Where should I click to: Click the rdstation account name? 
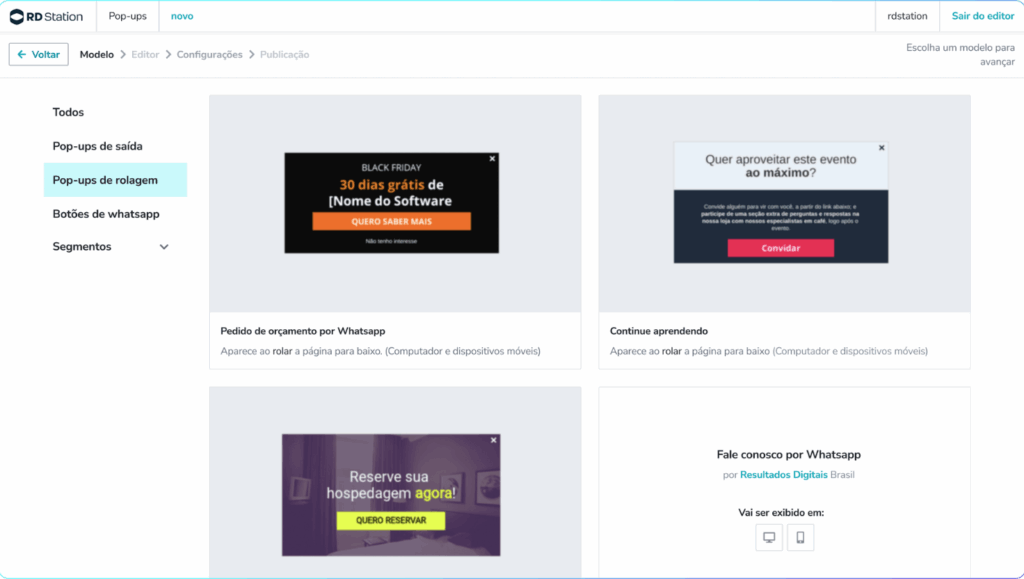[907, 16]
